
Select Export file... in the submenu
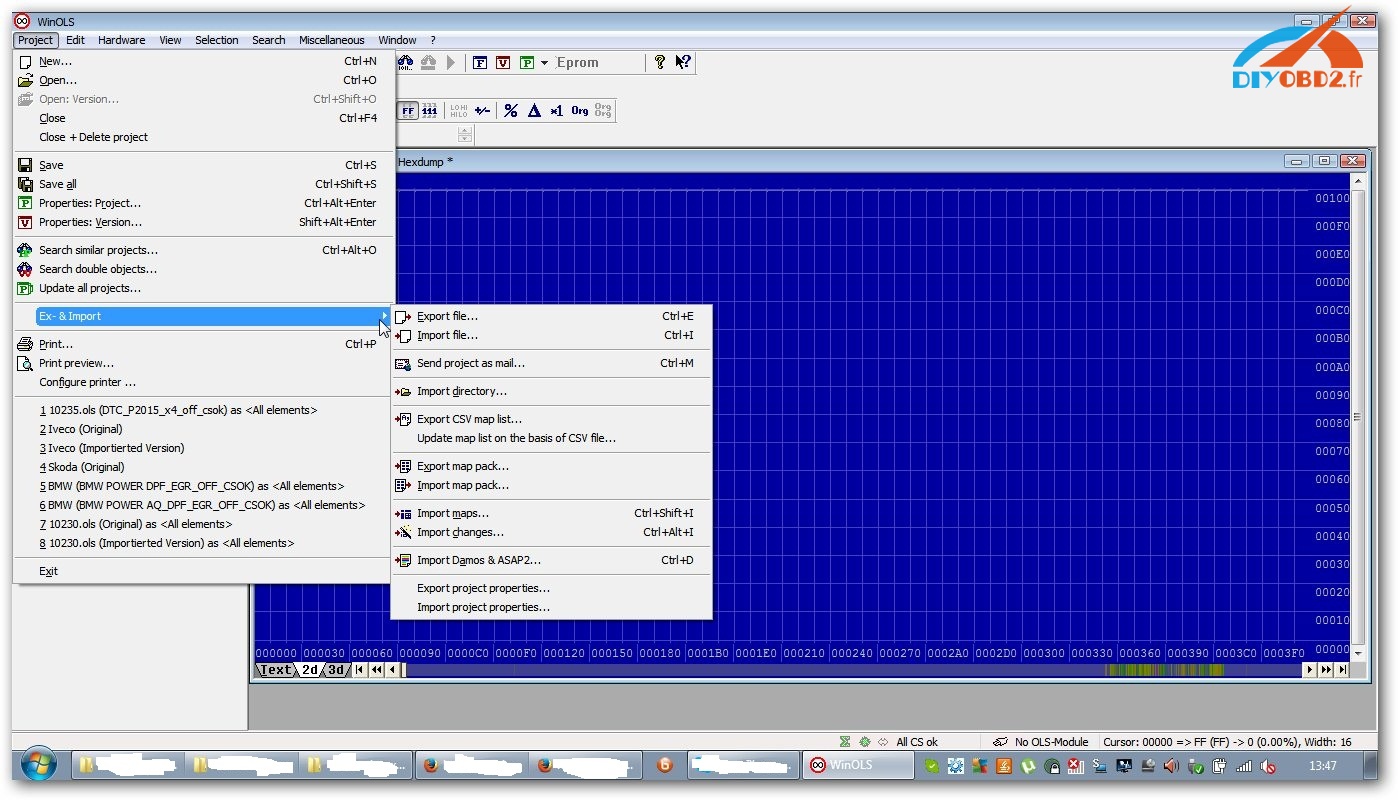click(551, 316)
